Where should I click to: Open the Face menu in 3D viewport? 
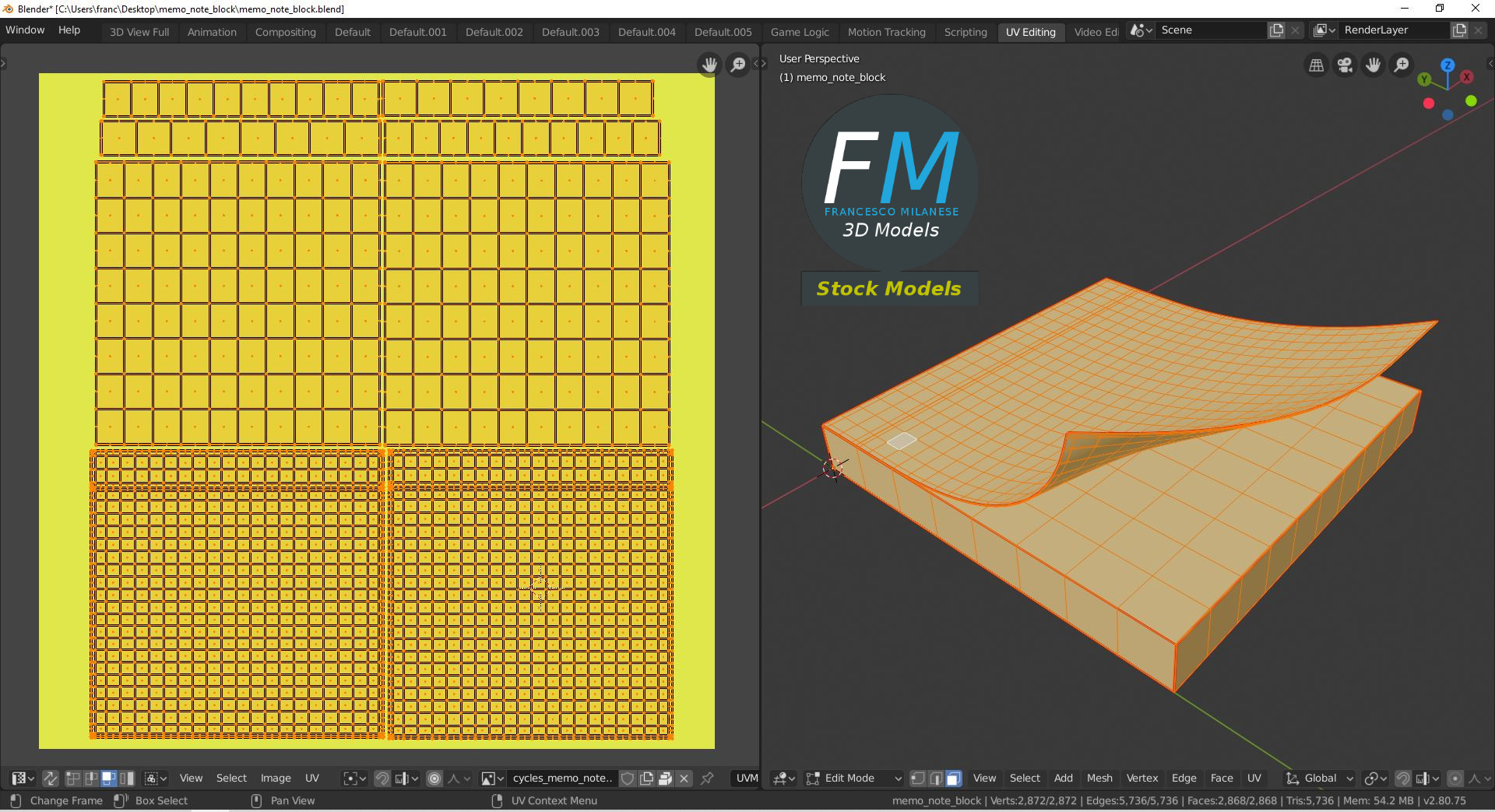(1222, 778)
